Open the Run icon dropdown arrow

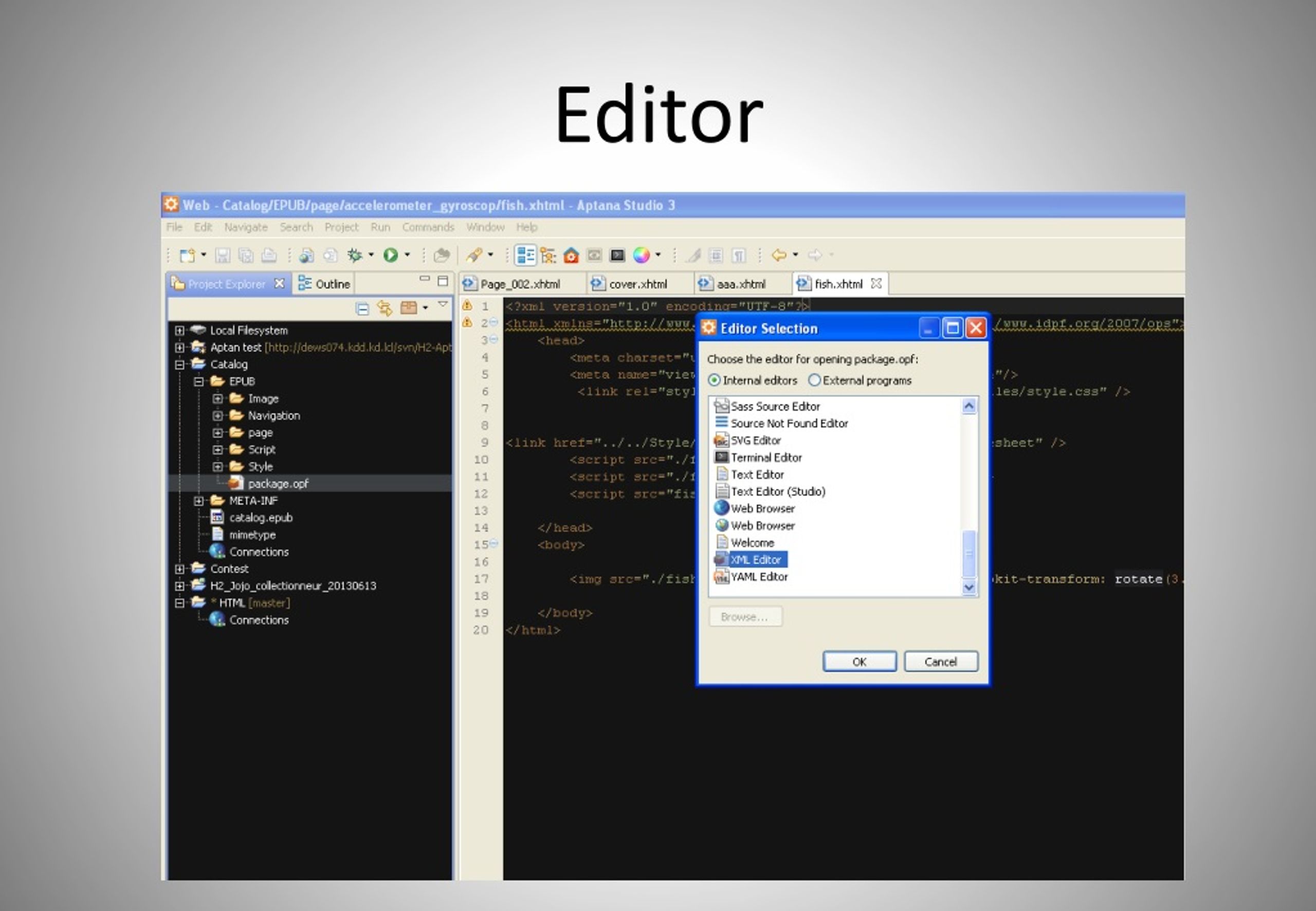pos(407,254)
